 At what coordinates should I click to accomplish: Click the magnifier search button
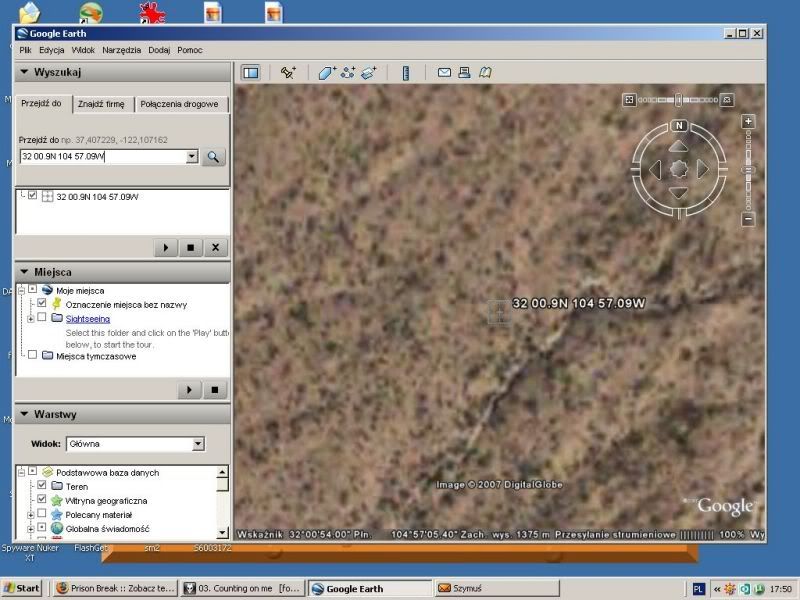pos(213,157)
